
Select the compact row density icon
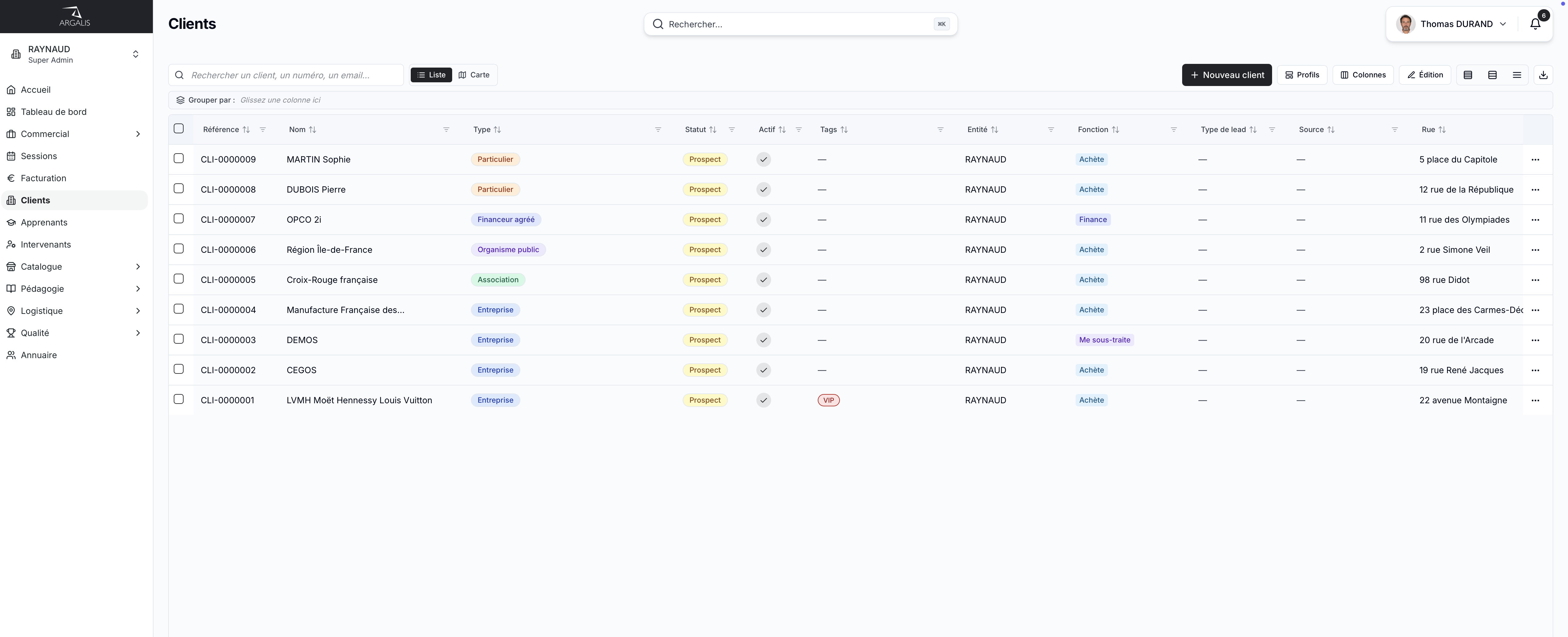1517,75
